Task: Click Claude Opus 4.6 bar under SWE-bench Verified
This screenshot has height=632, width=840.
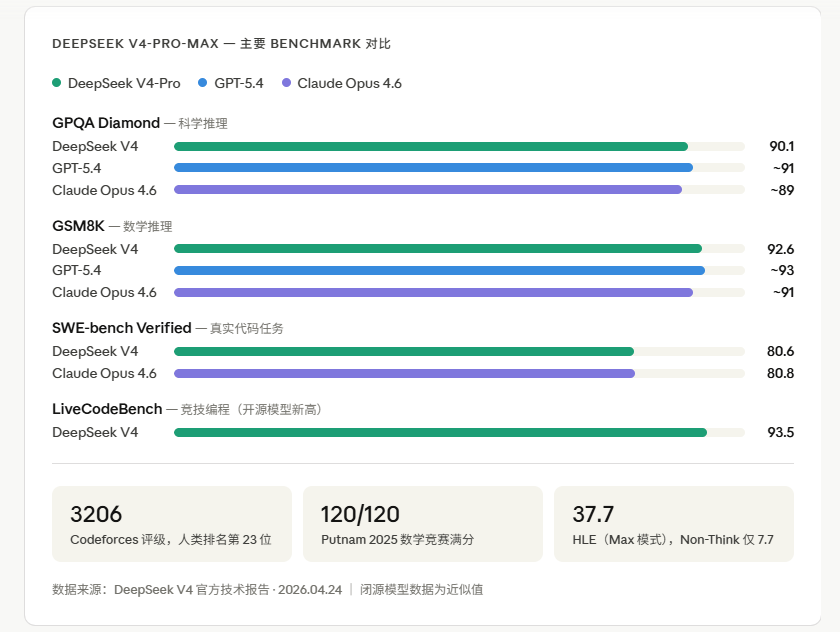Action: tap(404, 373)
